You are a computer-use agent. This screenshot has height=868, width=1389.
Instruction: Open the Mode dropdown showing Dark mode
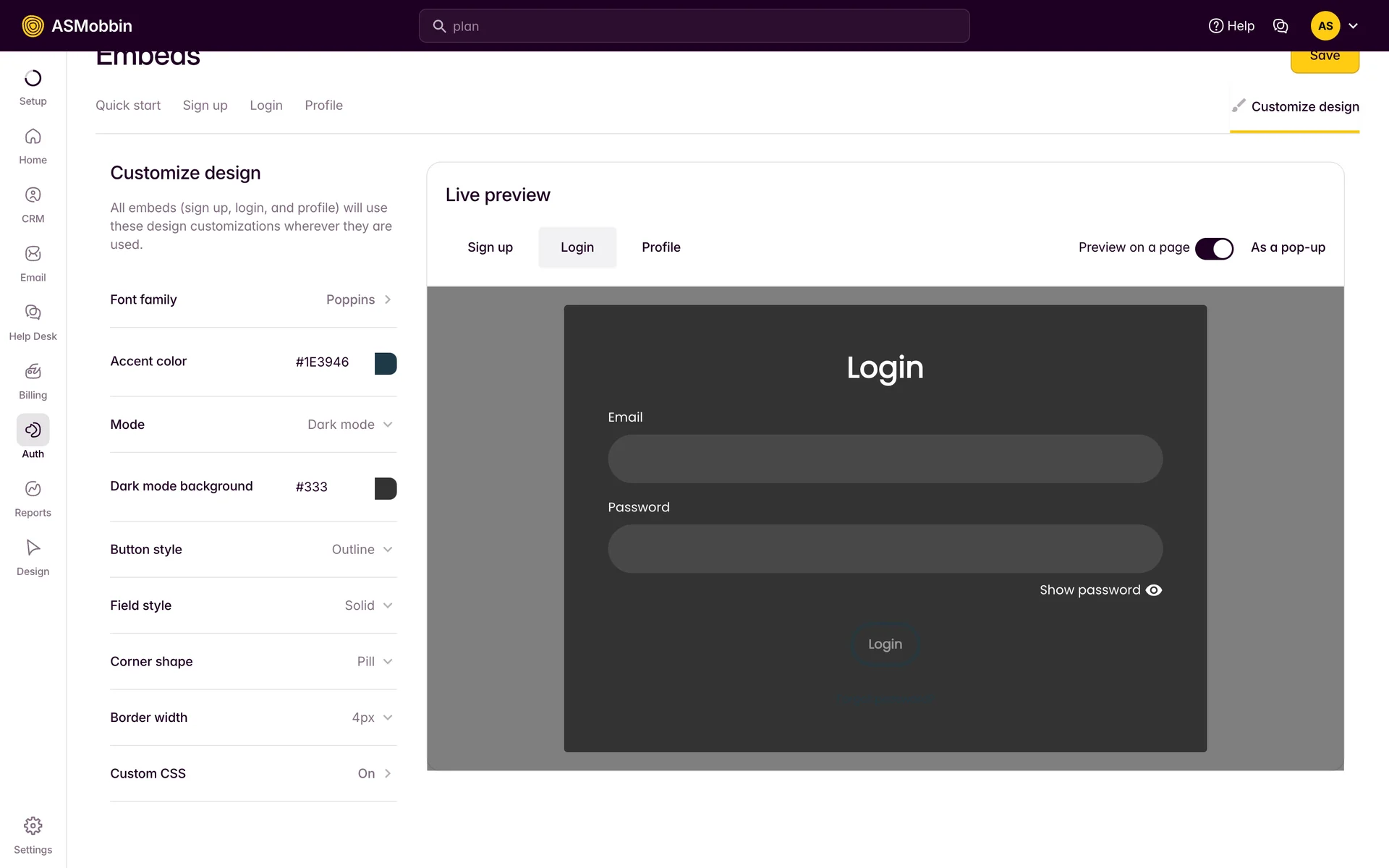350,425
